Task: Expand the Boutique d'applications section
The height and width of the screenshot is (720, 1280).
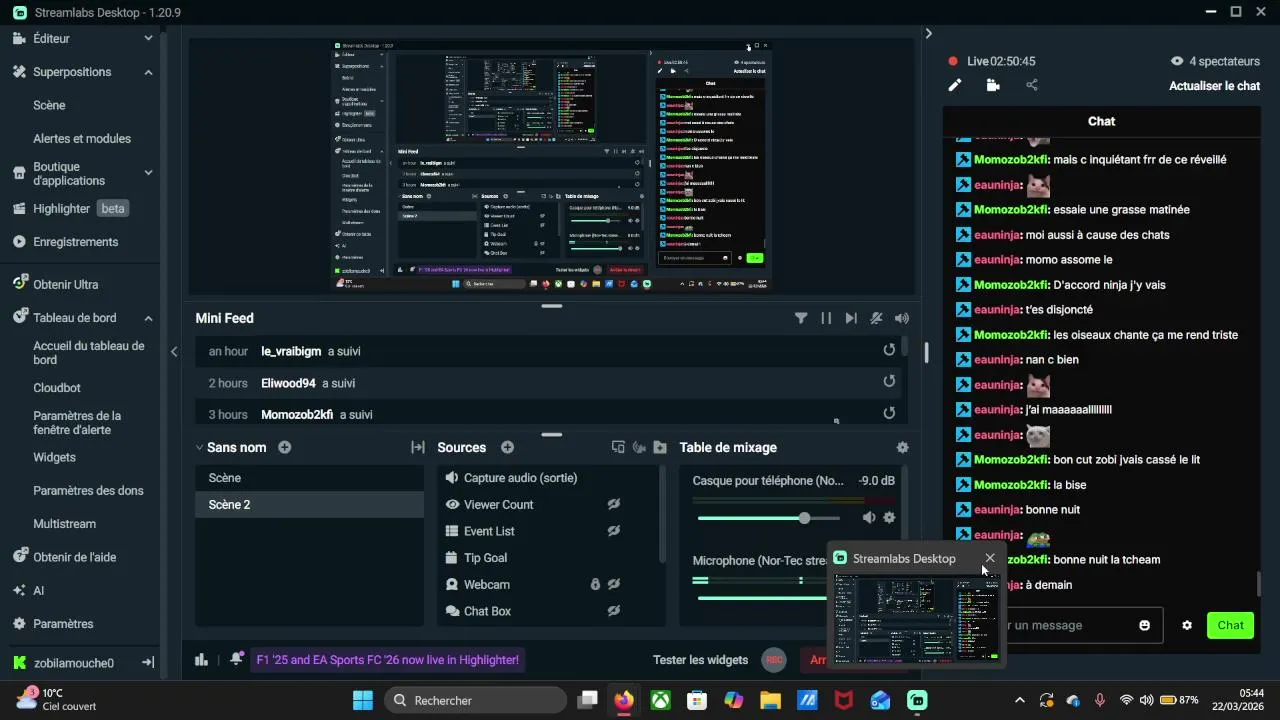Action: tap(148, 173)
